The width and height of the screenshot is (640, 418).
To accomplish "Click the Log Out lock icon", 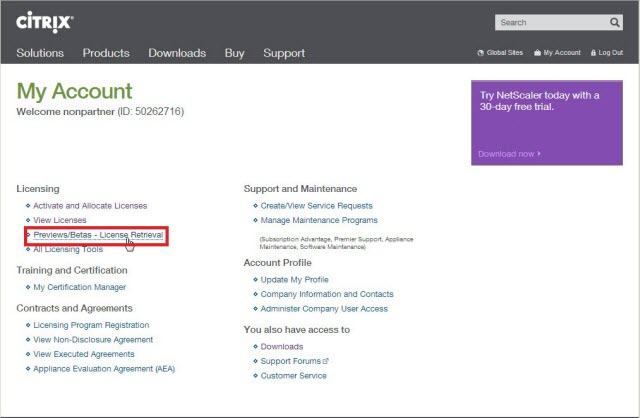I will pyautogui.click(x=590, y=53).
